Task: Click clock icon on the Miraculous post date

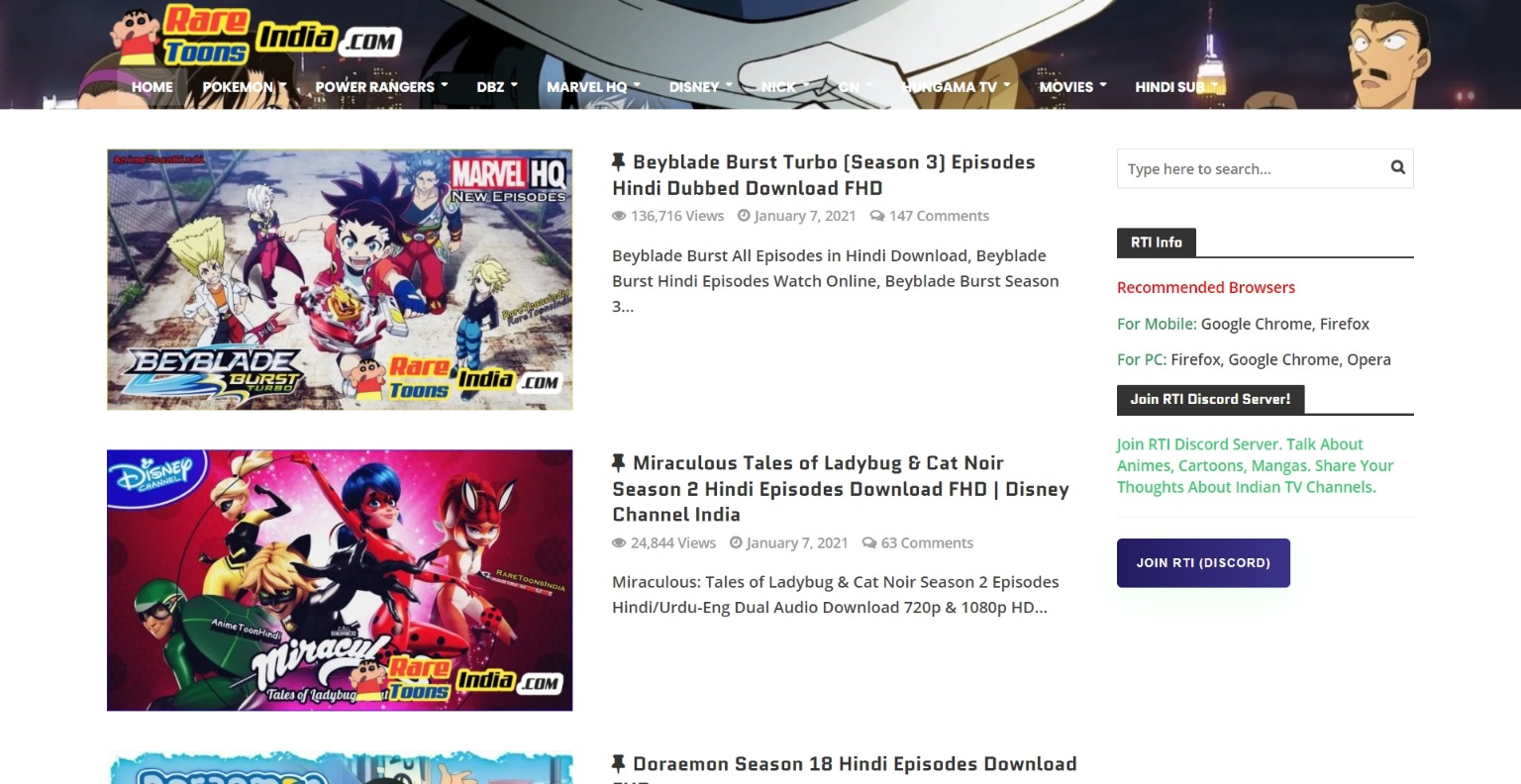Action: [x=736, y=542]
